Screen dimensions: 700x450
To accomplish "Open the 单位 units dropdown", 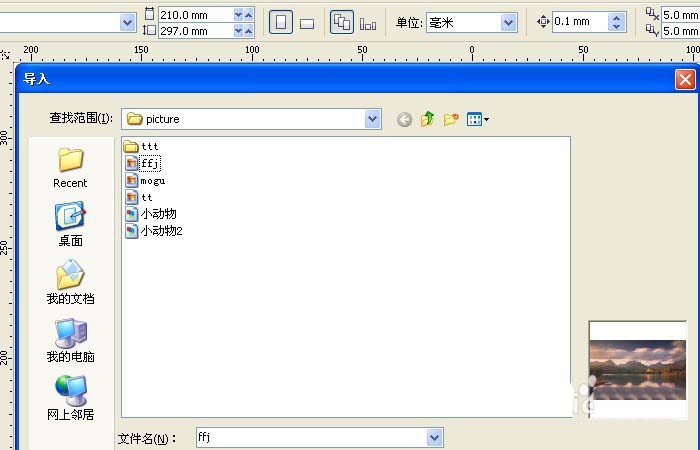I will tap(508, 22).
